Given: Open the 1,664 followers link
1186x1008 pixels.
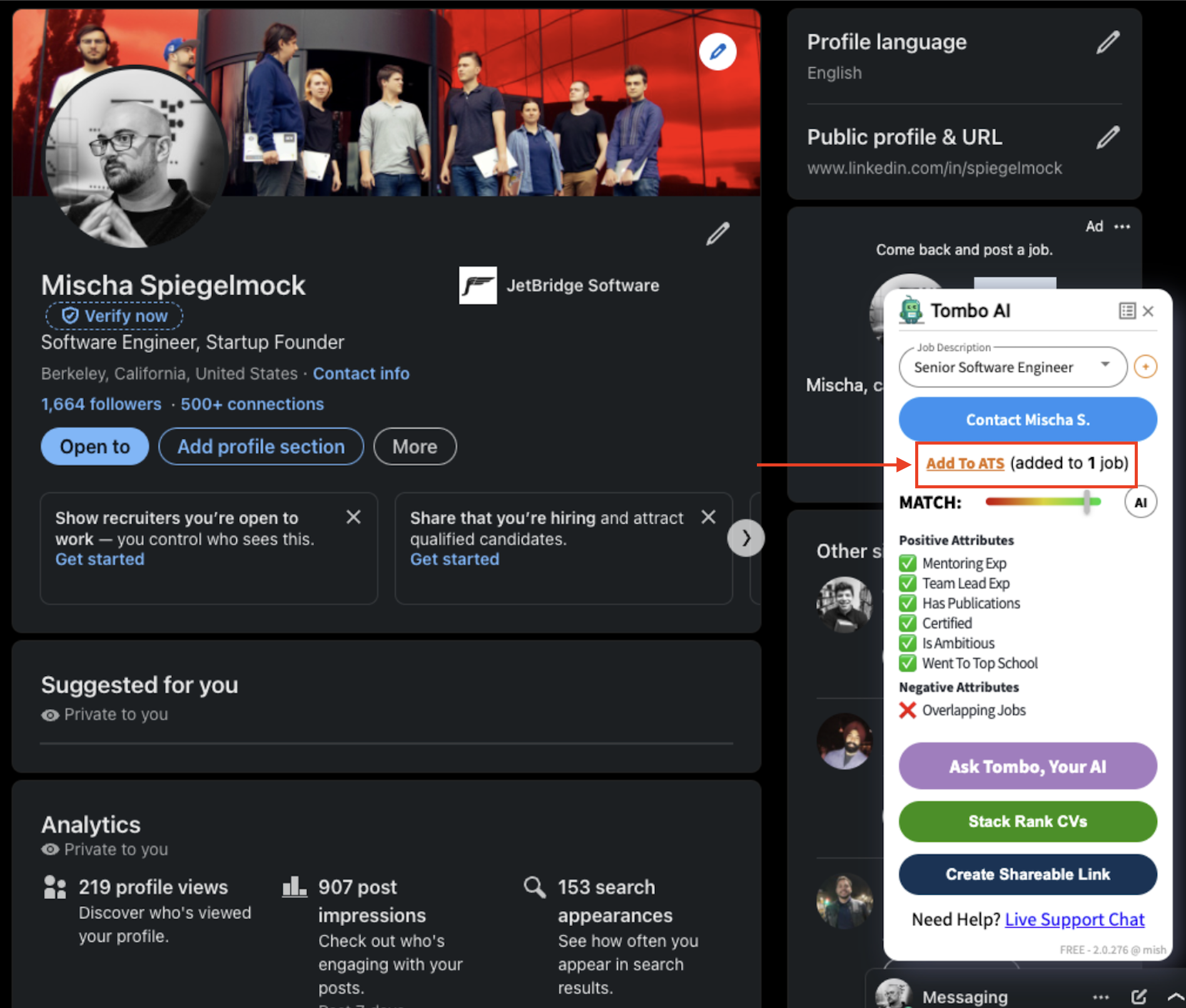Looking at the screenshot, I should [x=101, y=404].
